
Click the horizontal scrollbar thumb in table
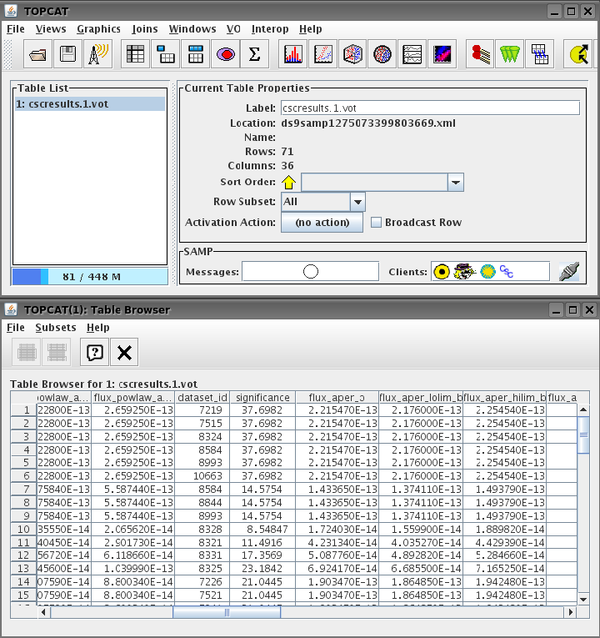coord(227,612)
